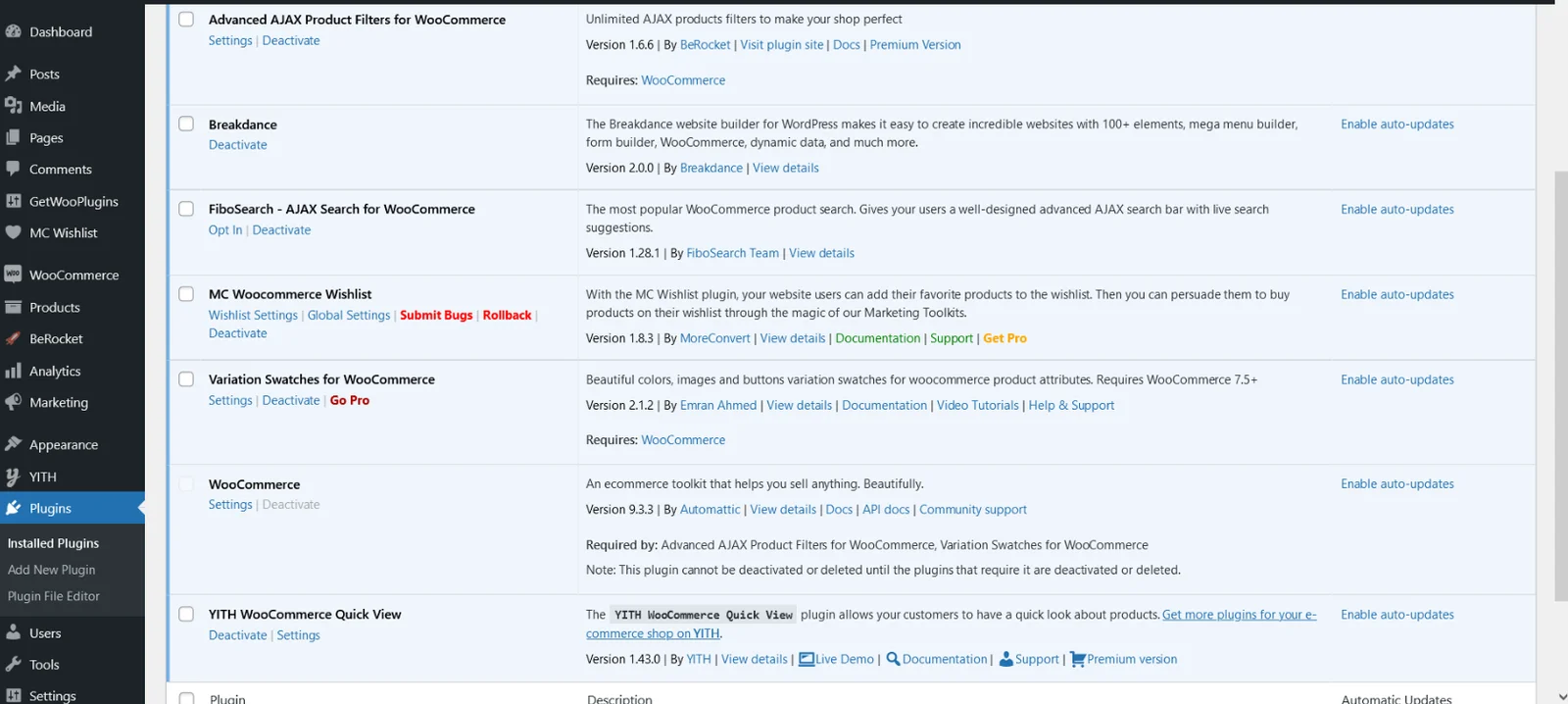Check the FiboSearch plugin checkbox
This screenshot has height=704, width=1568.
point(186,209)
